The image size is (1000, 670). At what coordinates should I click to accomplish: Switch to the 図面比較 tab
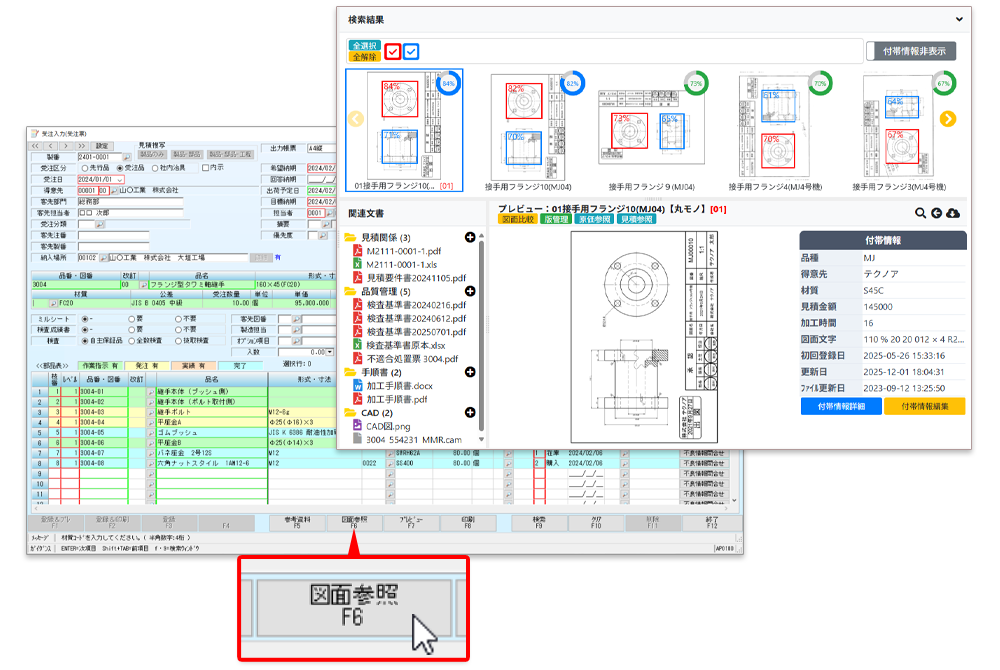[x=518, y=219]
